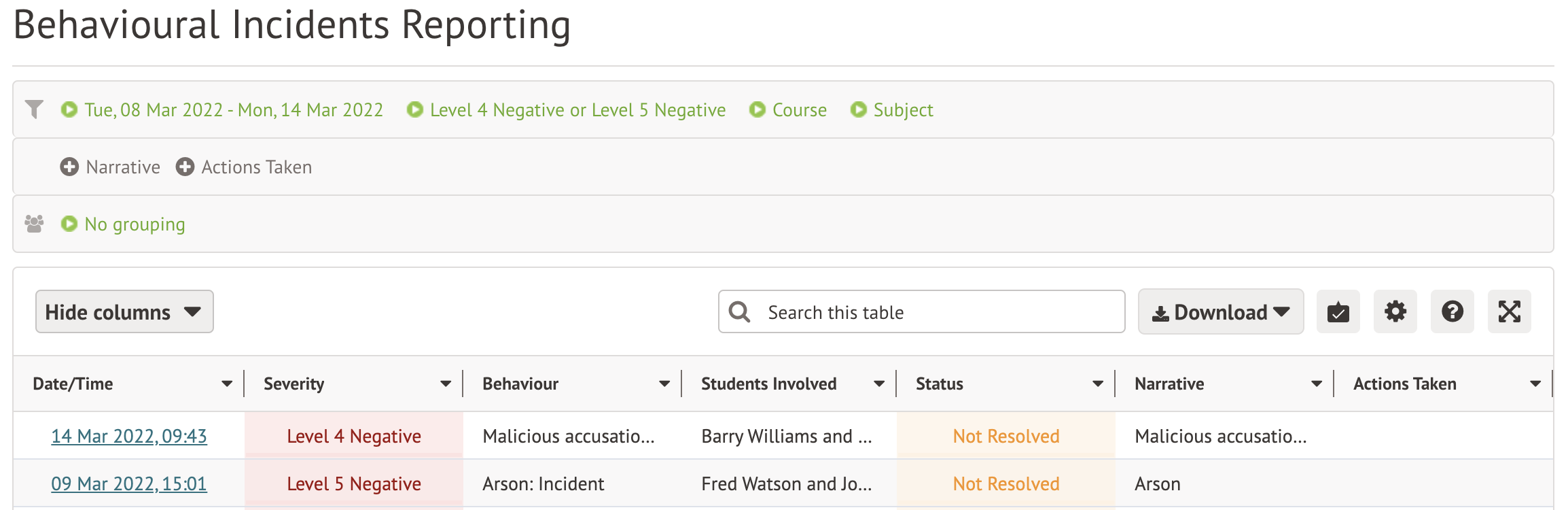Click the grouping people icon
The height and width of the screenshot is (510, 1568).
coord(34,224)
